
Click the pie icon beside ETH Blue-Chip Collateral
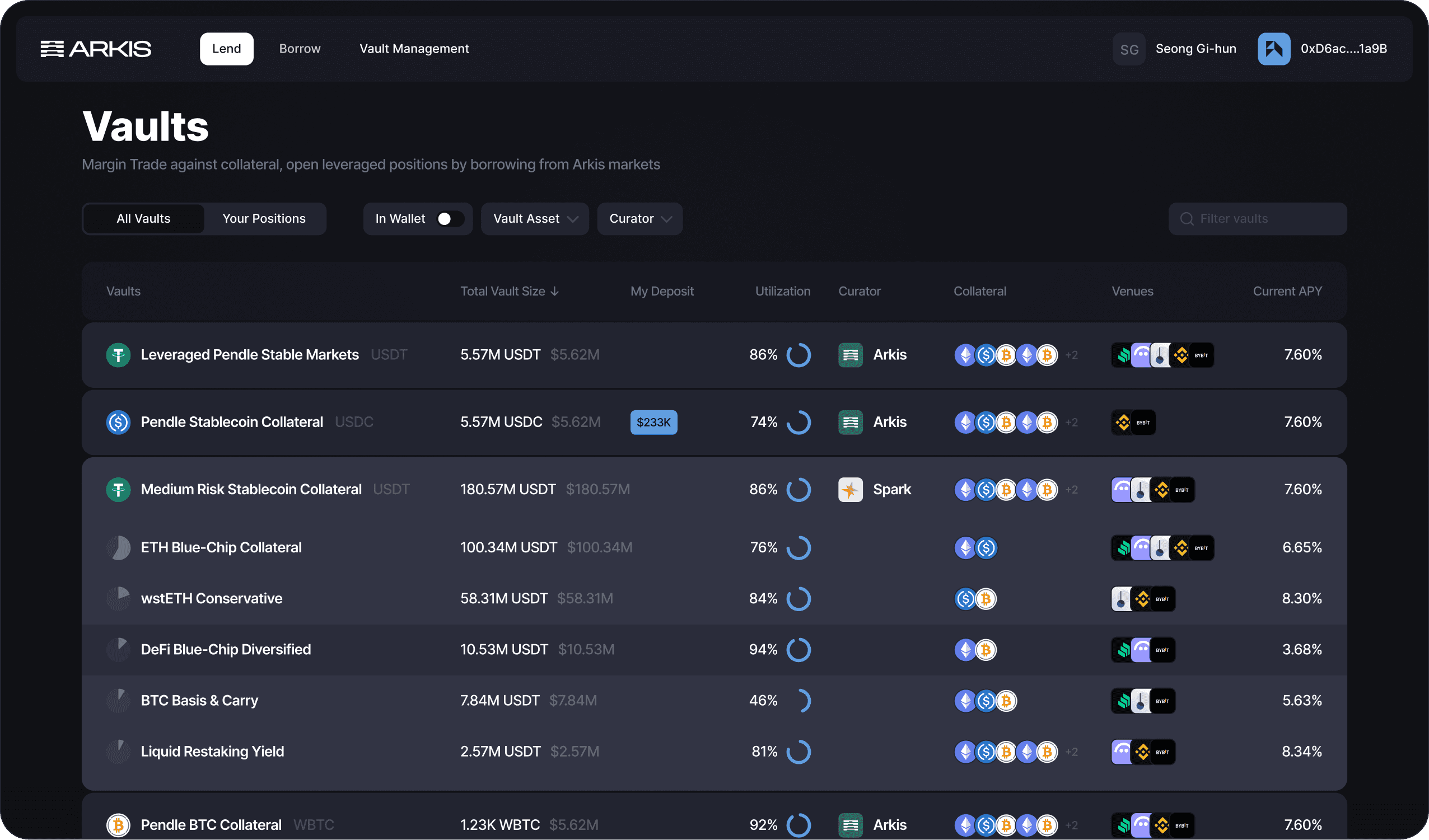pyautogui.click(x=118, y=547)
